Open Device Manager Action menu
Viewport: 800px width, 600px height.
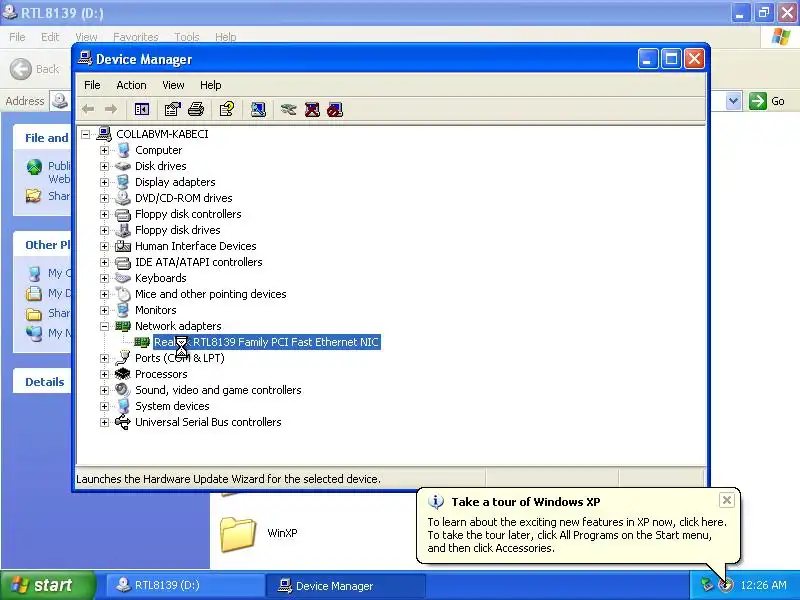click(131, 85)
